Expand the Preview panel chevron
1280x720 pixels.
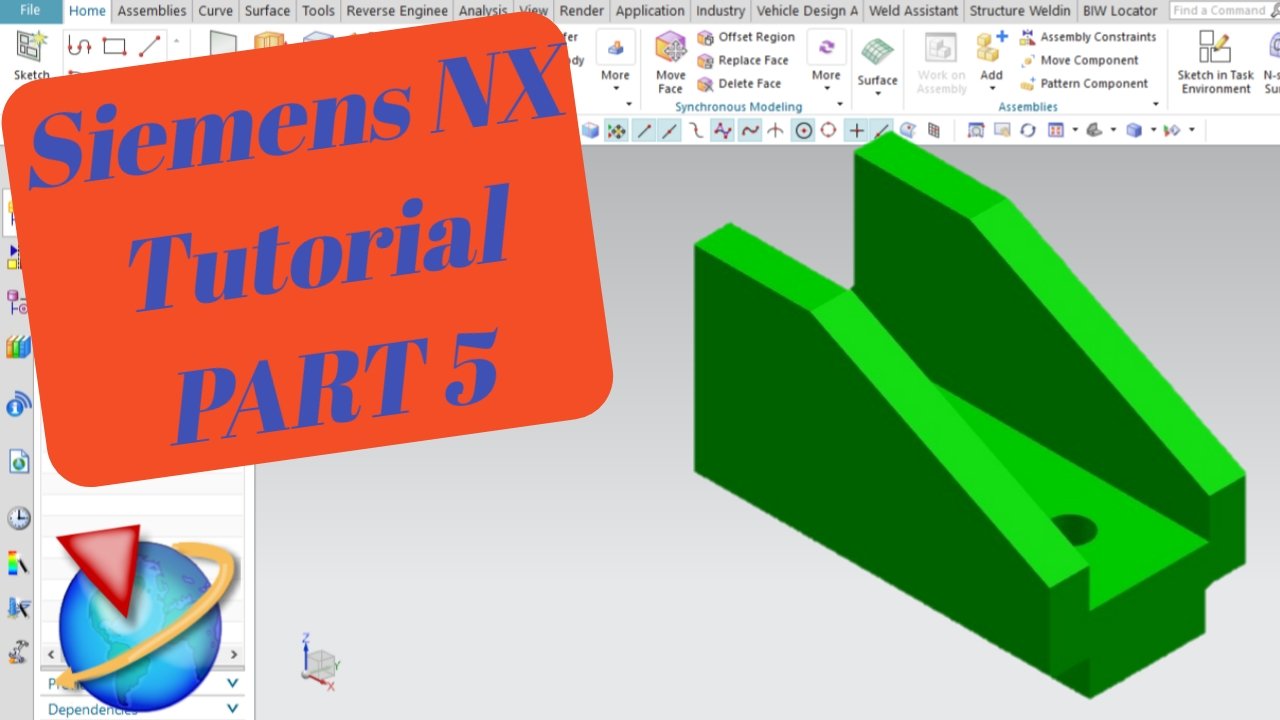coord(232,683)
